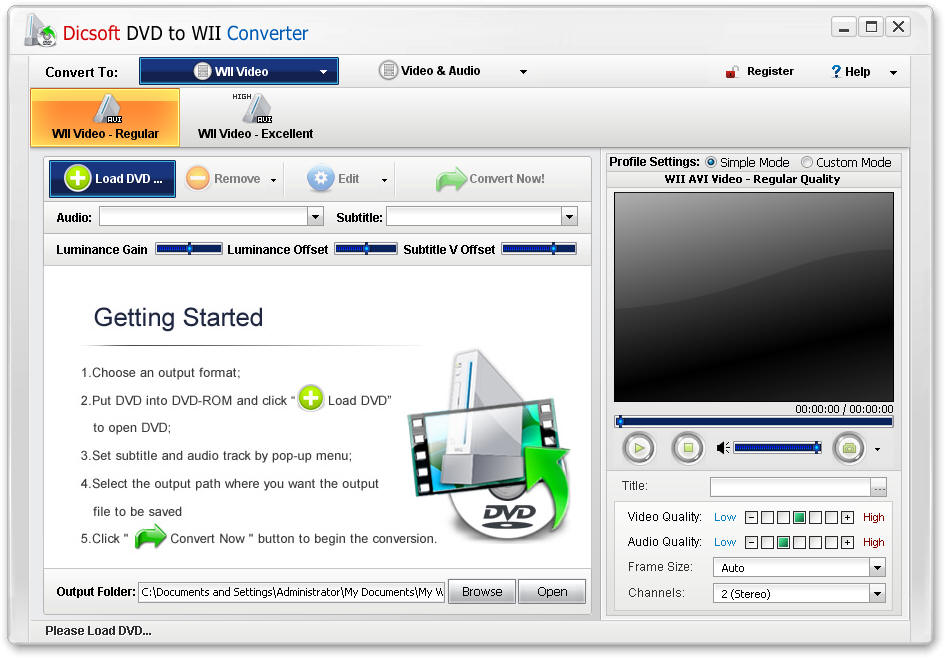Click the Dicsoft app logo icon in title bar
Image resolution: width=945 pixels, height=658 pixels.
tap(40, 31)
